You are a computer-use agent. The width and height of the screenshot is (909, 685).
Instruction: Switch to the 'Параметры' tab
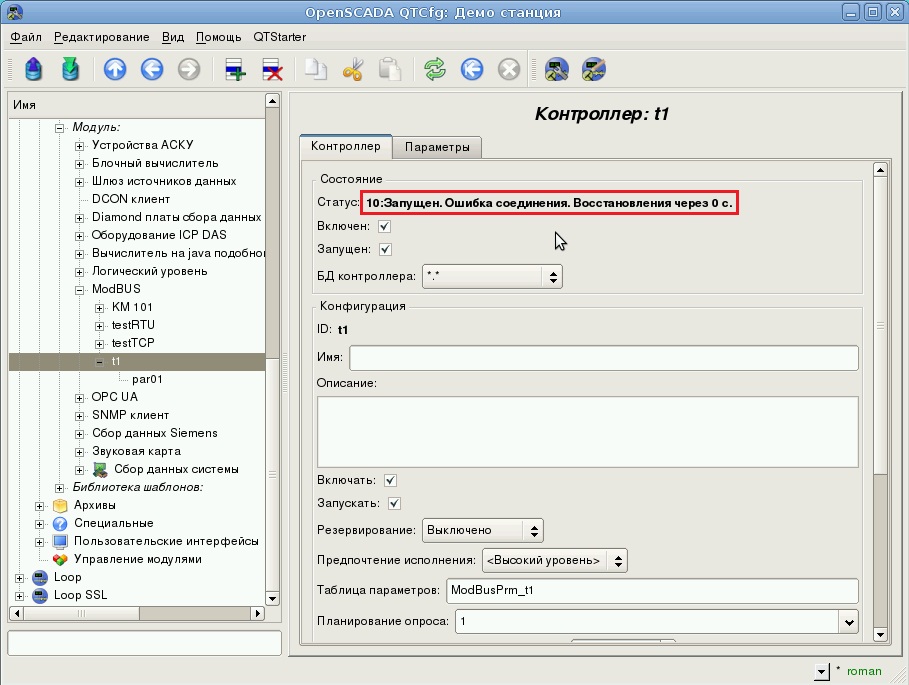tap(437, 147)
